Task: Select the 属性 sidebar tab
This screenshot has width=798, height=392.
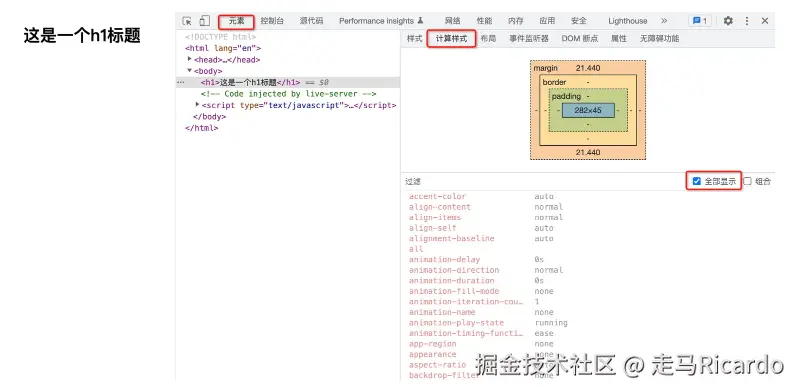Action: [619, 39]
